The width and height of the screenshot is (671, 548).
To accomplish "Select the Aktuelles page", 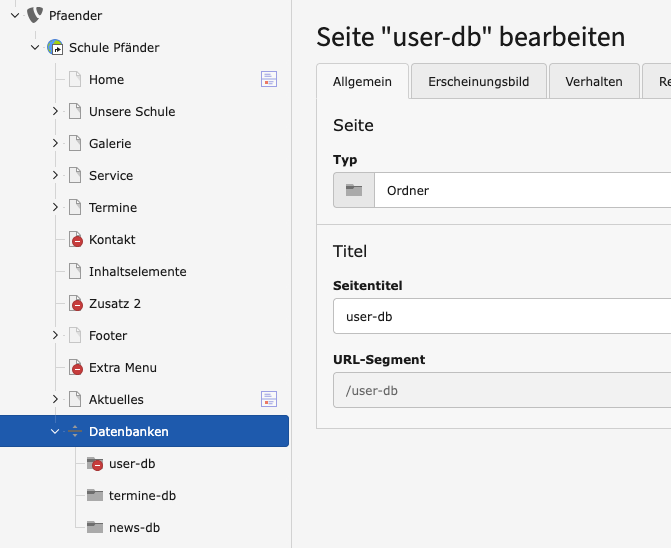I will pyautogui.click(x=116, y=400).
